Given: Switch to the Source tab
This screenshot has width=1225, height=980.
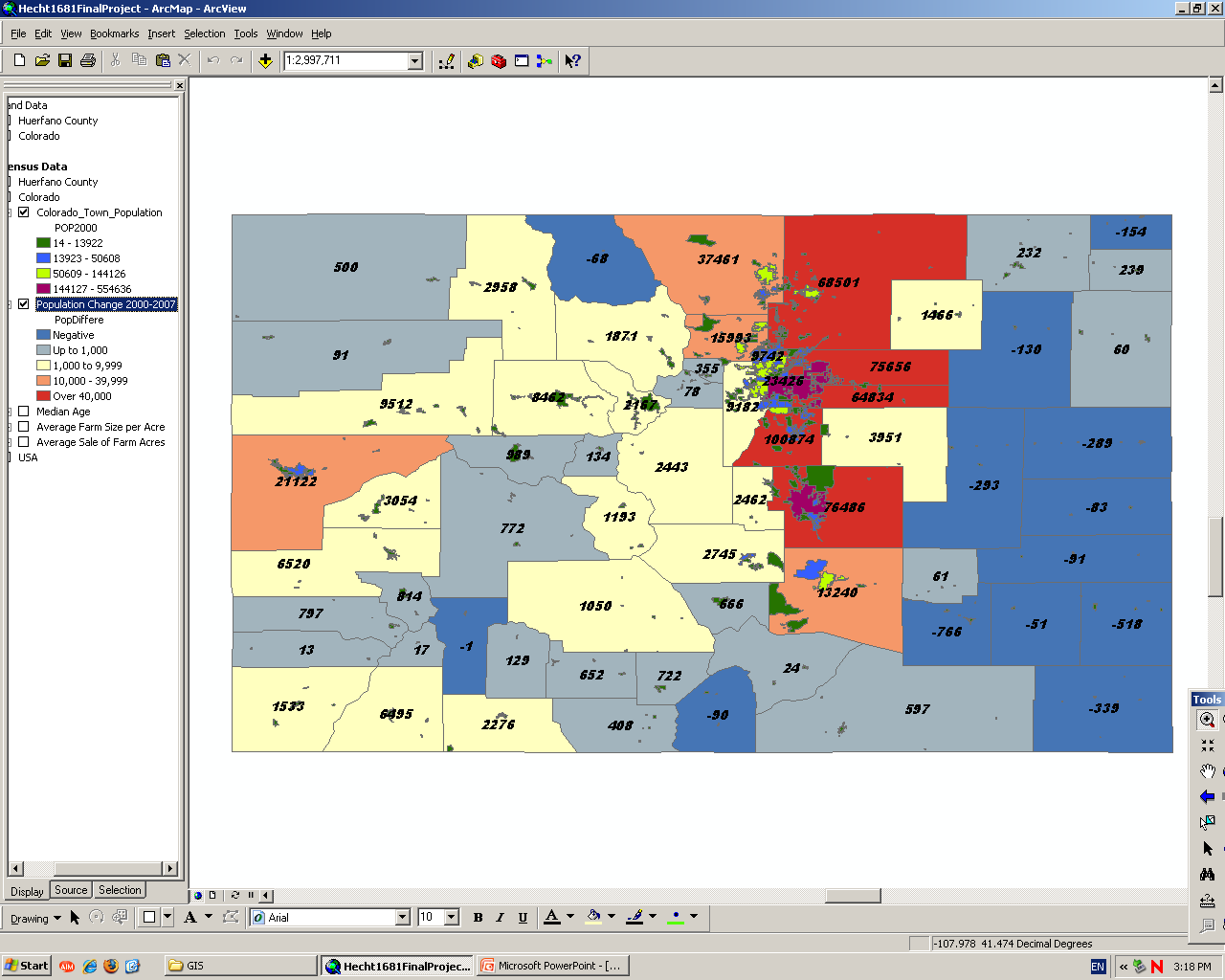Looking at the screenshot, I should pyautogui.click(x=71, y=890).
